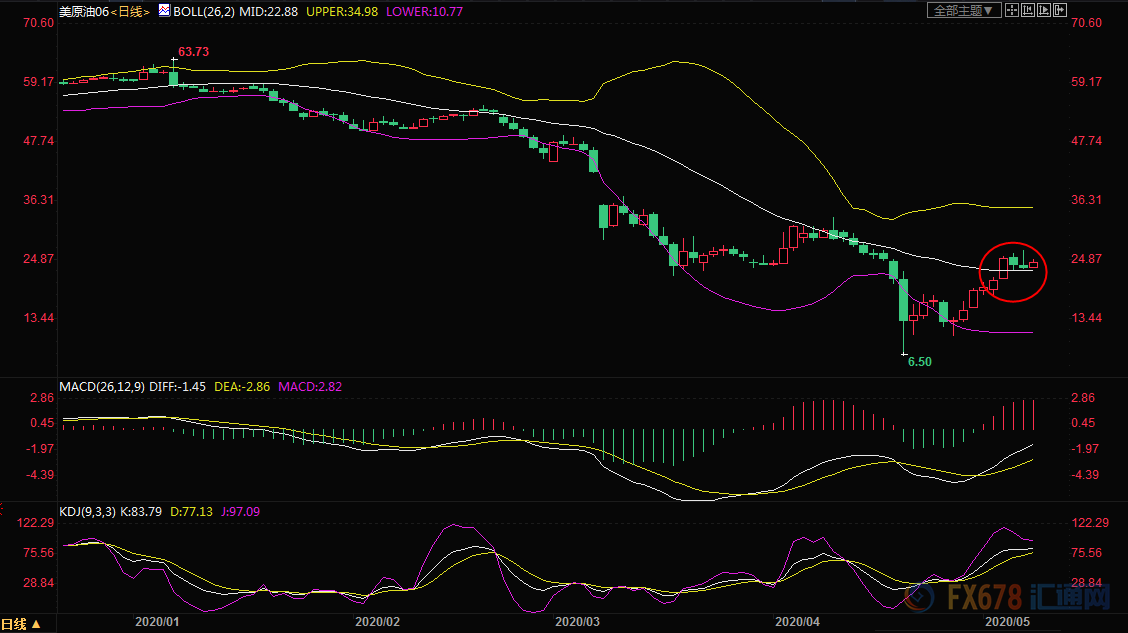Image resolution: width=1128 pixels, height=633 pixels.
Task: Select the 美原油06 instrument name
Action: 83,12
